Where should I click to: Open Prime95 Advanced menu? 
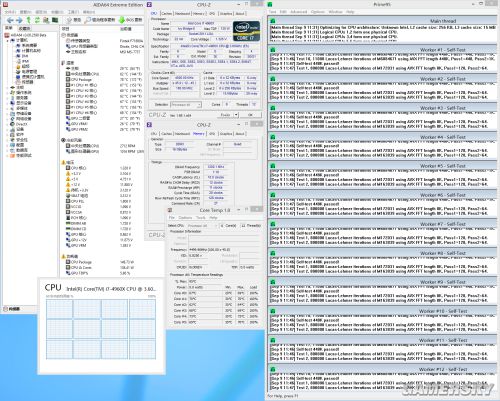298,12
